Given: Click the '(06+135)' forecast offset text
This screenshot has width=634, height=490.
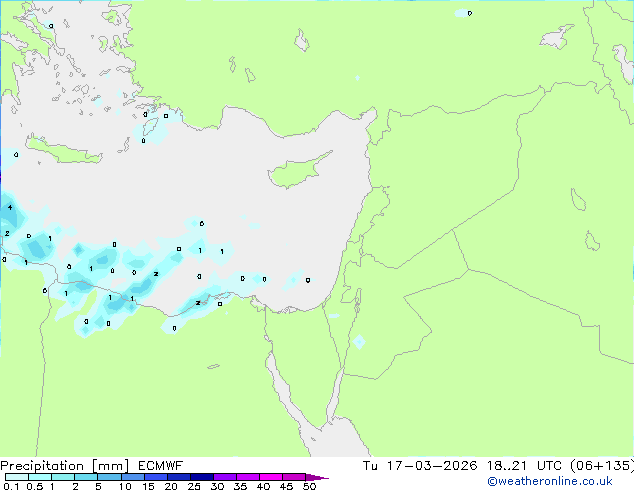Looking at the screenshot, I should tap(602, 466).
